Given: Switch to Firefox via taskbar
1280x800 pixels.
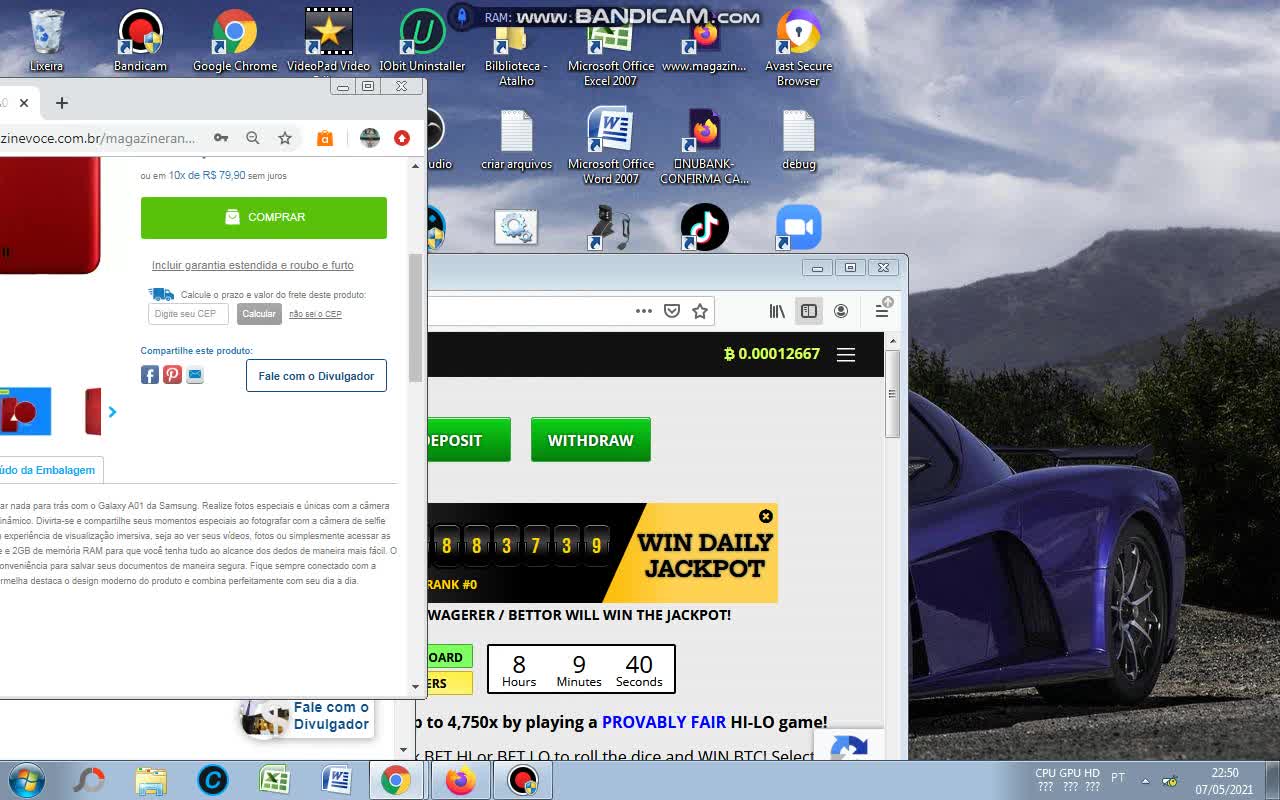Looking at the screenshot, I should [460, 780].
